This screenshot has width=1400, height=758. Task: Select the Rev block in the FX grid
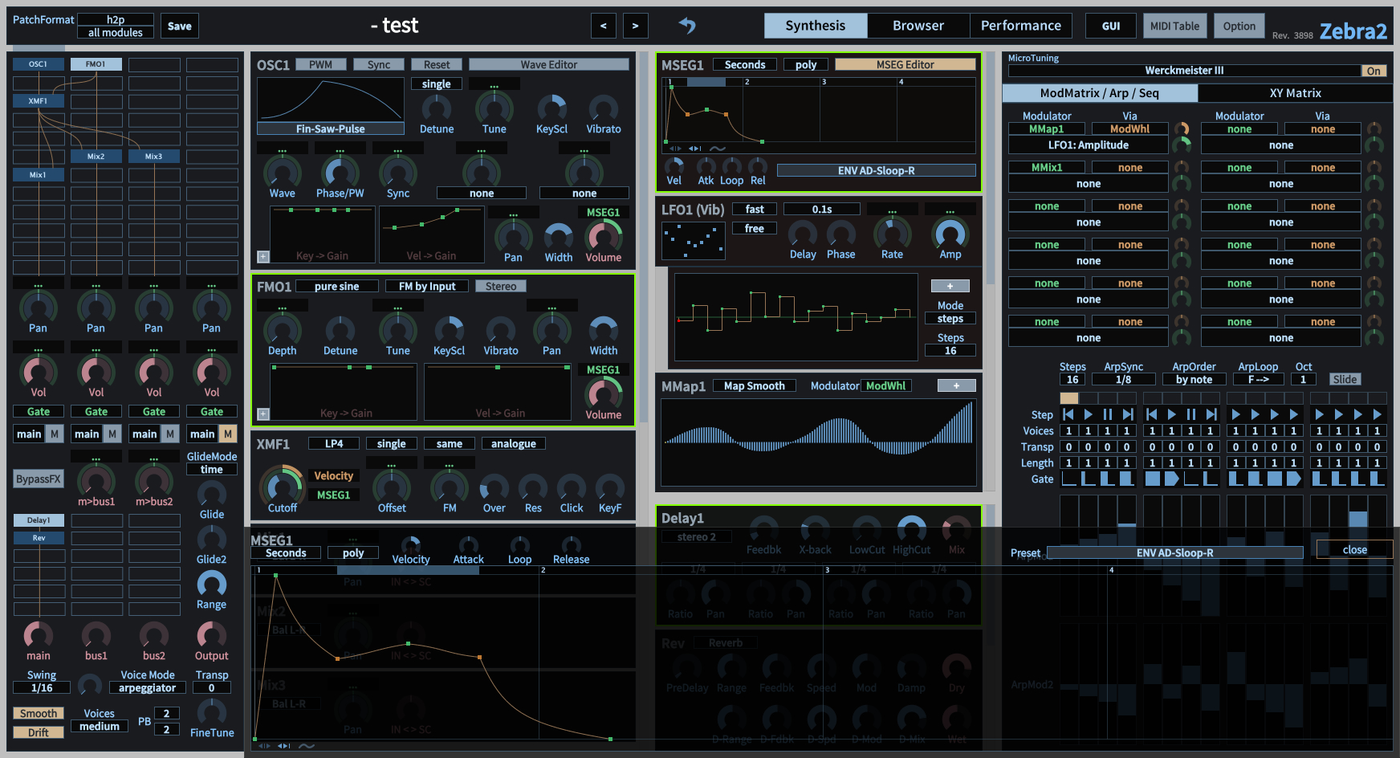[38, 538]
